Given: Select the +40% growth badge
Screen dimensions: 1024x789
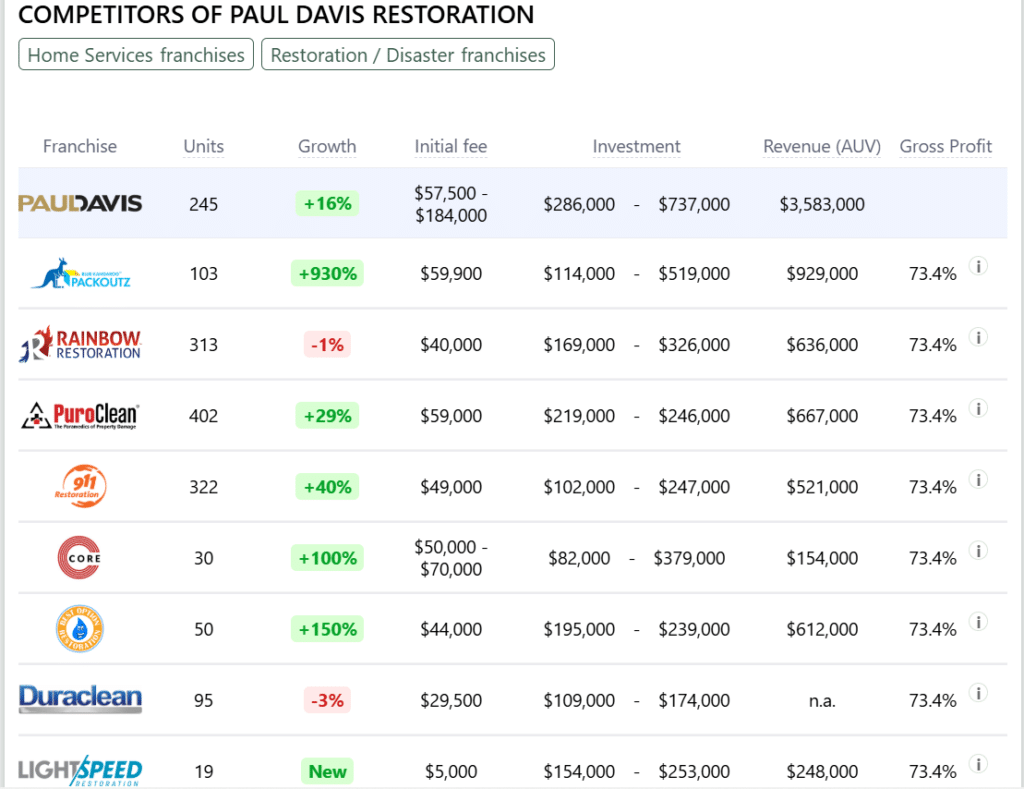Looking at the screenshot, I should pyautogui.click(x=327, y=487).
